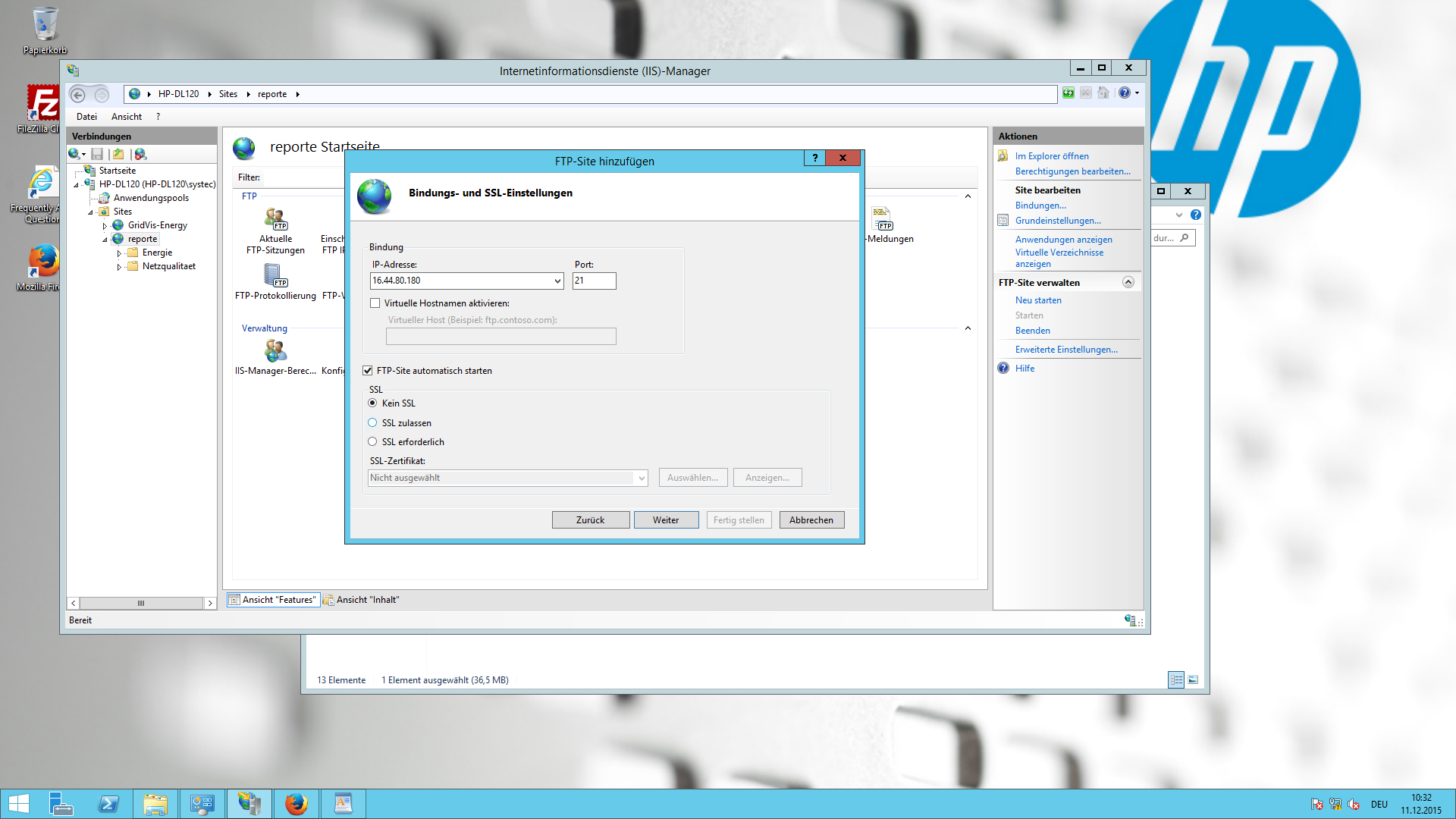Screen dimensions: 1456x819
Task: Click the FTP-Meldungen icon
Action: [882, 219]
